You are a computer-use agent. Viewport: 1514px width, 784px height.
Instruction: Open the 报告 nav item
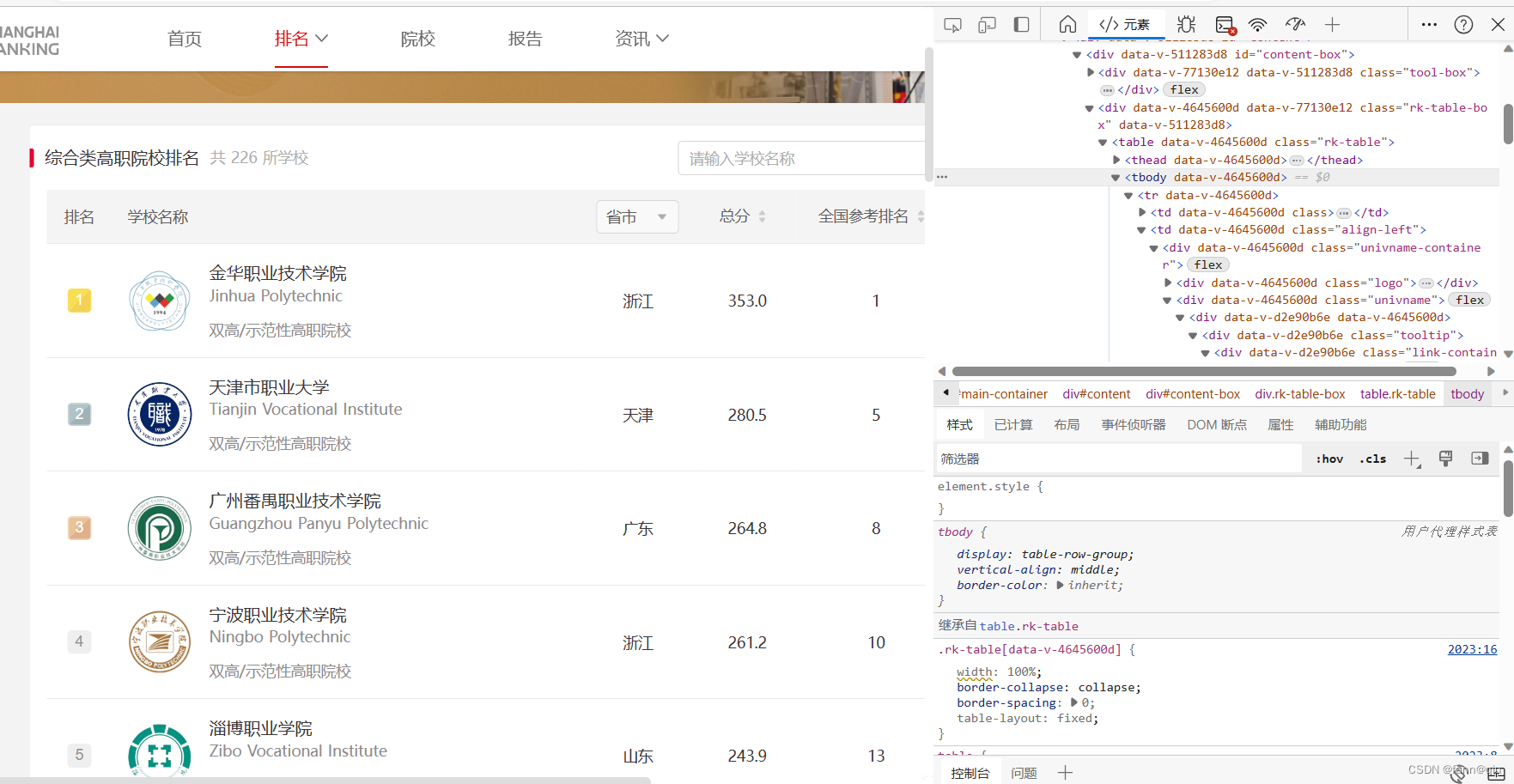point(525,39)
